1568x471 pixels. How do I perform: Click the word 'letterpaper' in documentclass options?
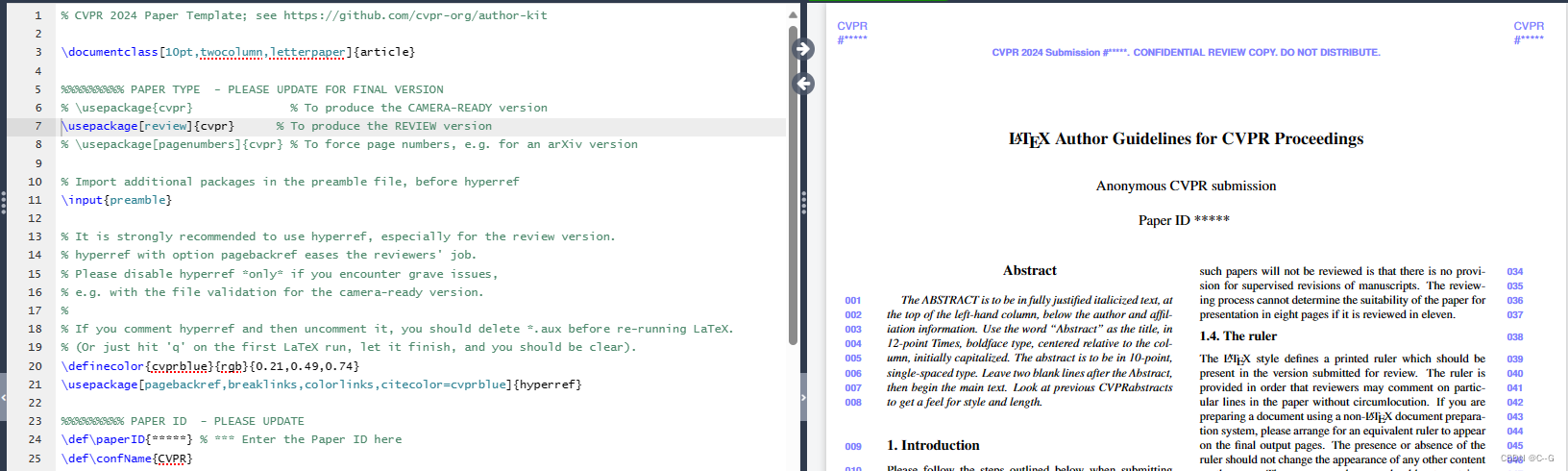pos(307,52)
